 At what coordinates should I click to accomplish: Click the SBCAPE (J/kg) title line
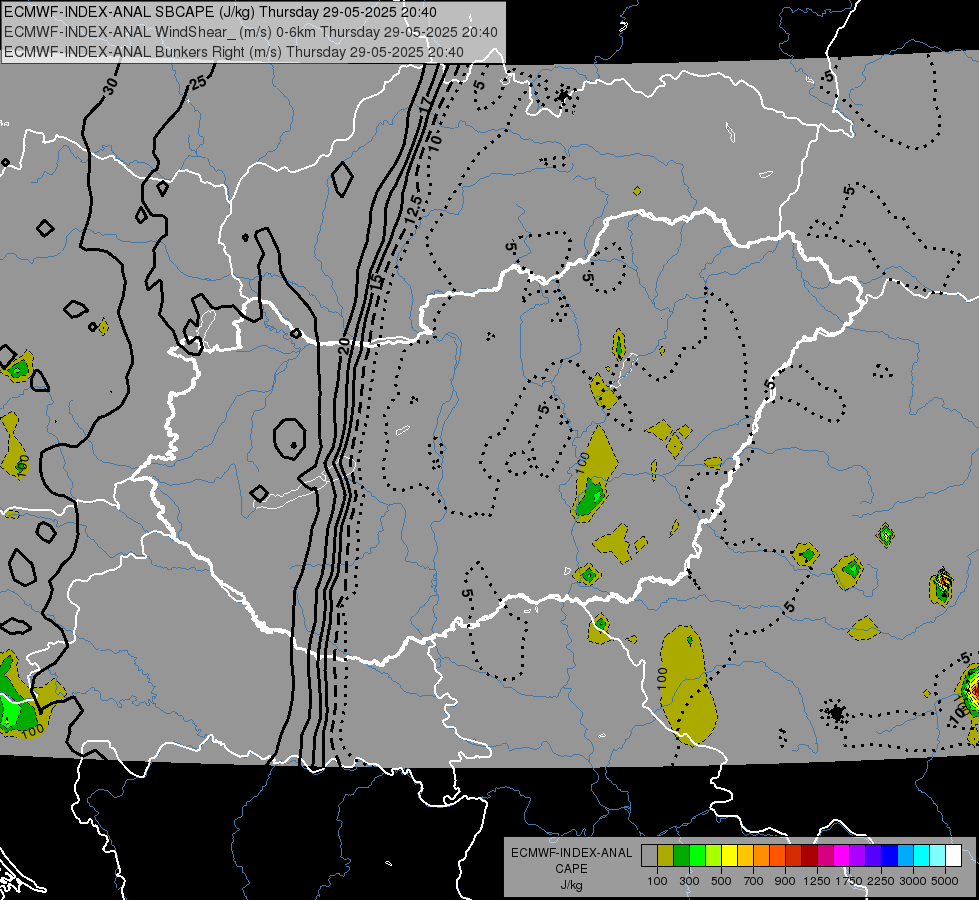tap(220, 12)
